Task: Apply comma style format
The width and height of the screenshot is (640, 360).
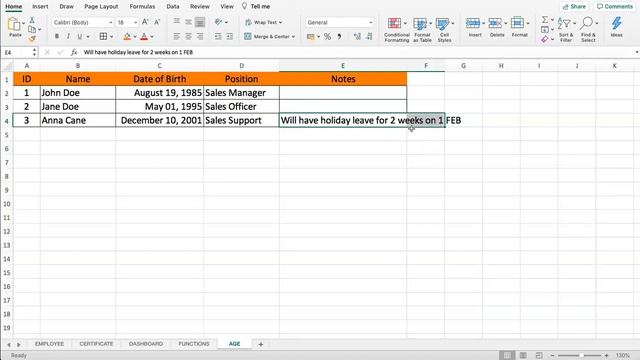Action: 339,37
